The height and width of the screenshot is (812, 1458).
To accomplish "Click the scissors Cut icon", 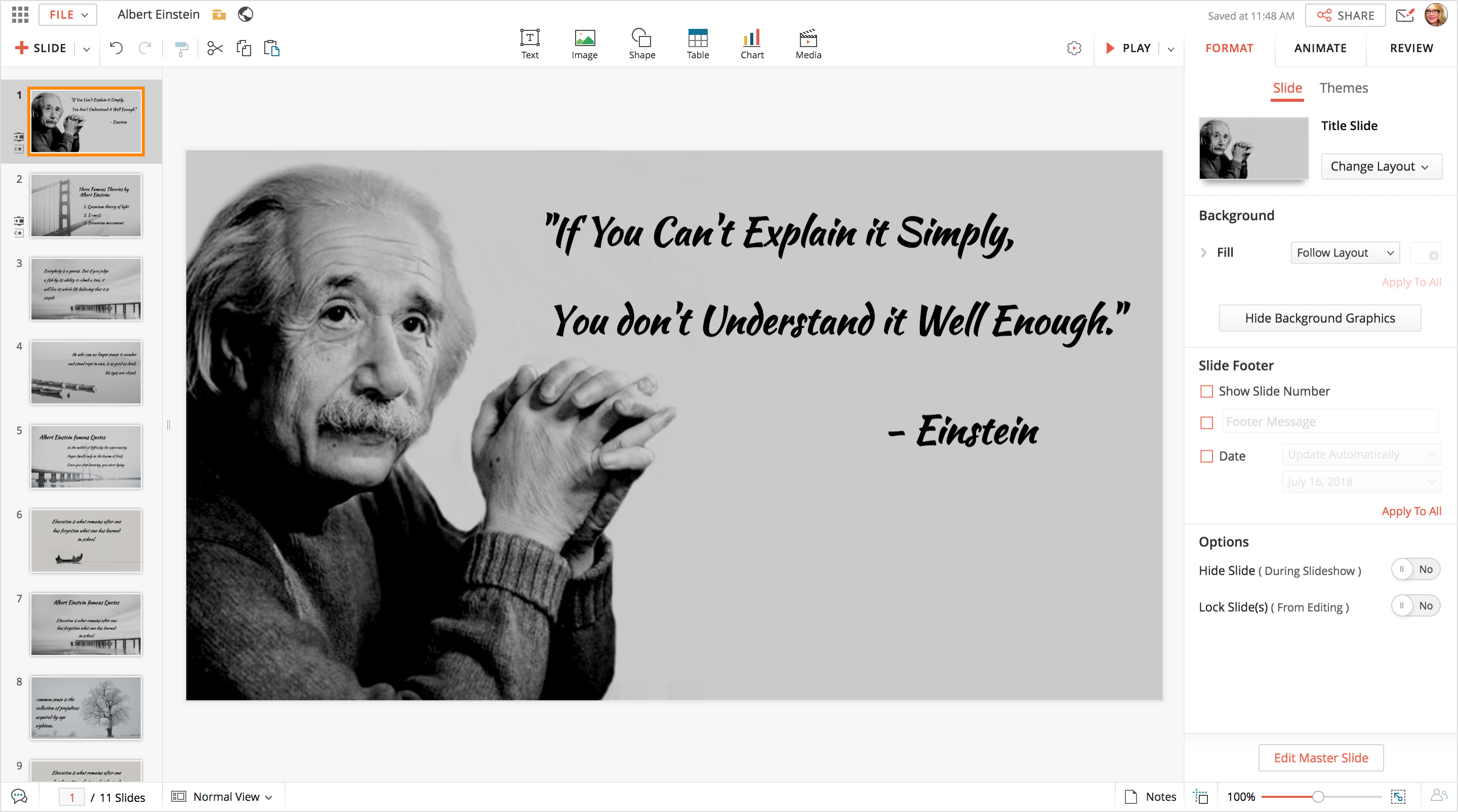I will pyautogui.click(x=215, y=48).
